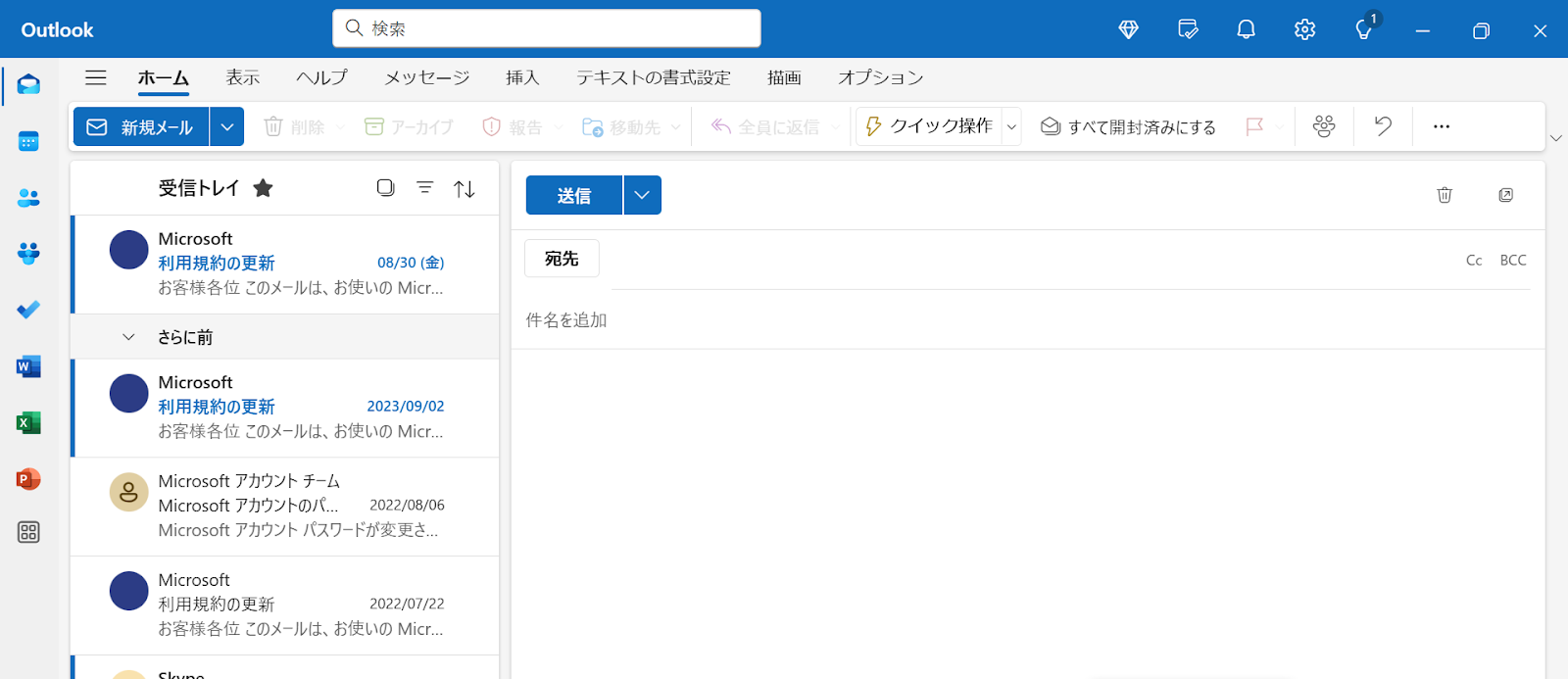
Task: Open Microsoft email dated 08/30 (金)
Action: click(285, 264)
